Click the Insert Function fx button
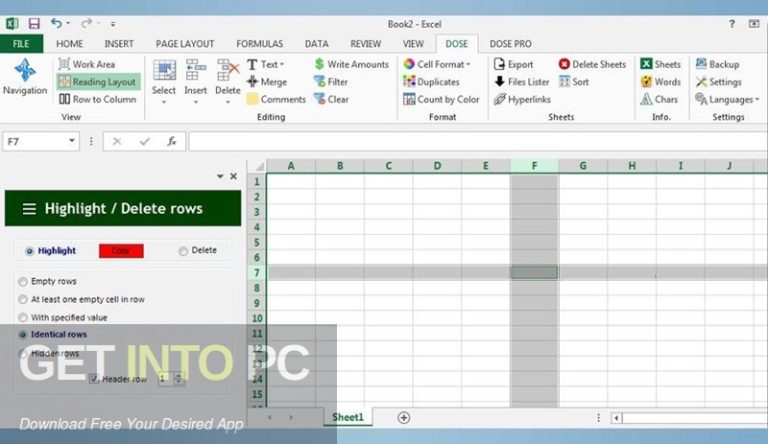Viewport: 768px width, 444px height. 172,142
